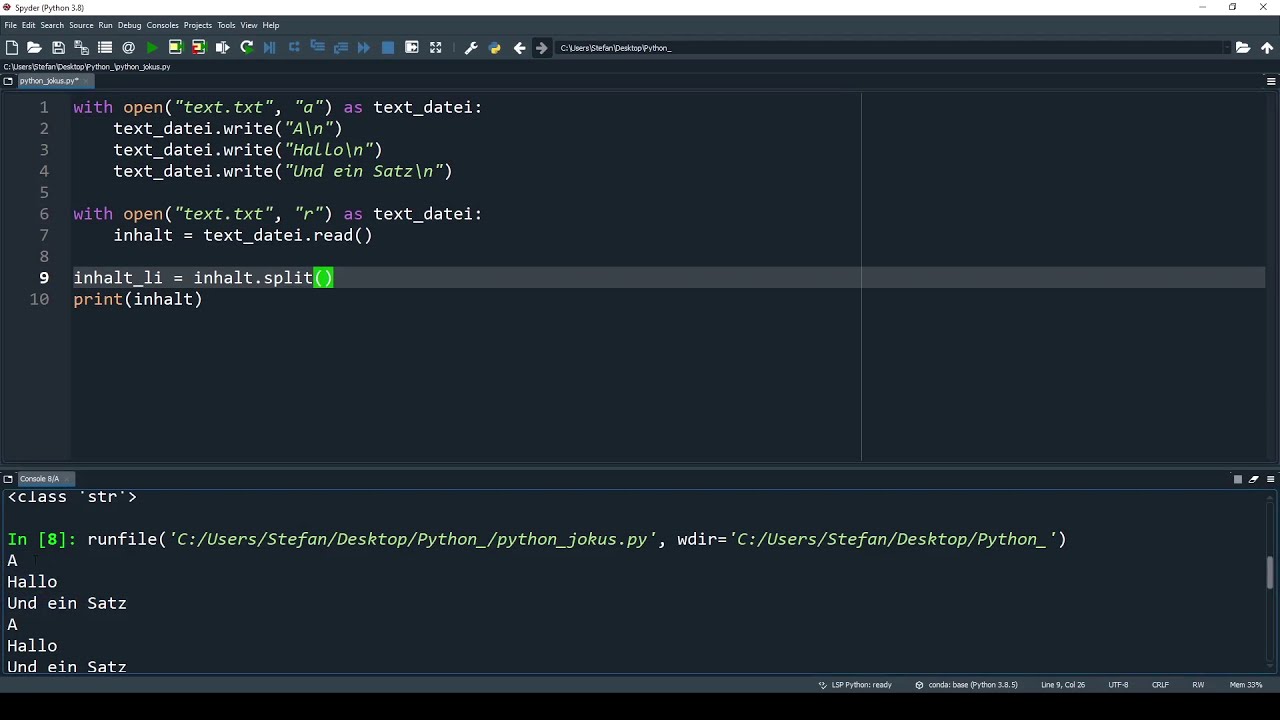Click the CRLF line ending status
Screen dimensions: 1280x720
click(1160, 685)
